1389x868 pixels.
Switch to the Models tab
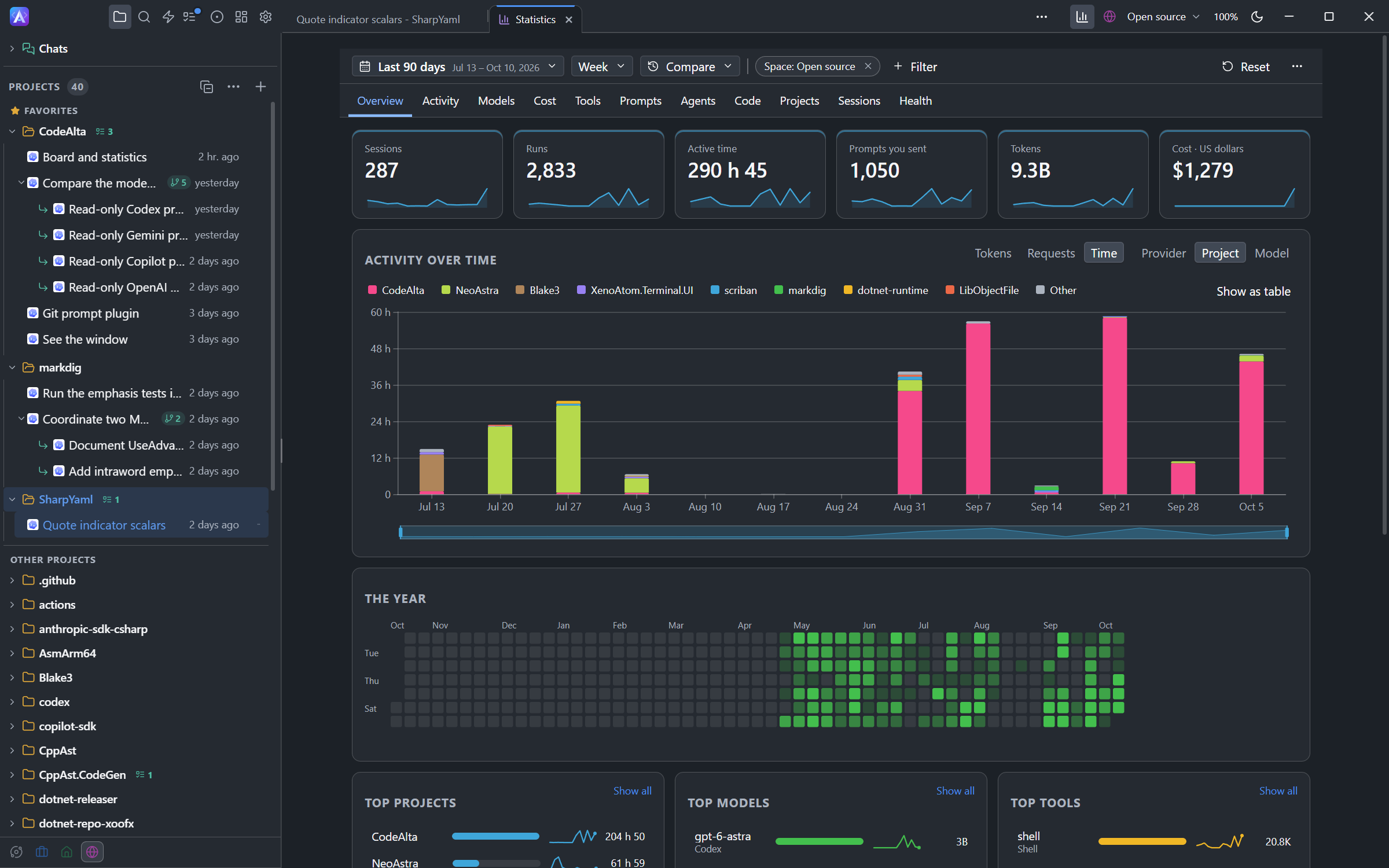point(496,101)
